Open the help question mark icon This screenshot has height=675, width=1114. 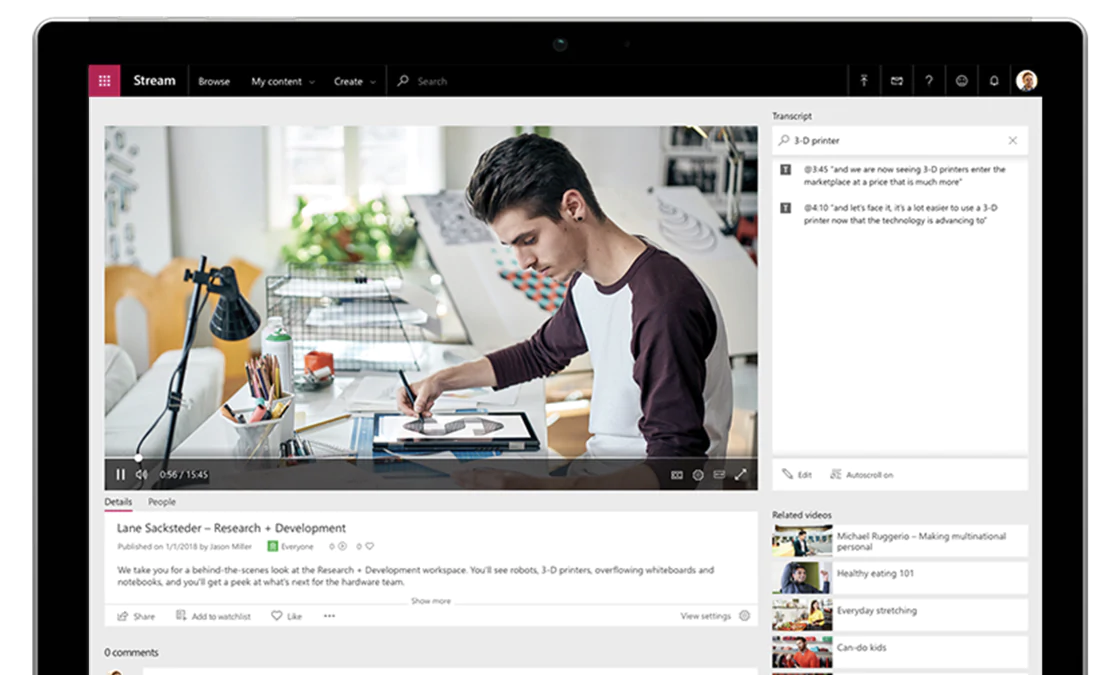(x=929, y=81)
